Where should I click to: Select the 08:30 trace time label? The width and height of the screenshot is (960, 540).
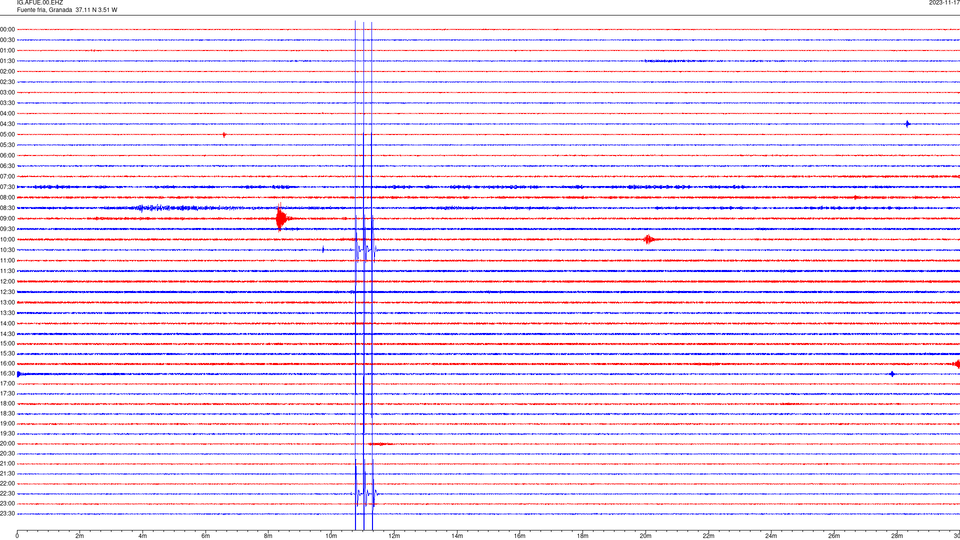(7, 208)
